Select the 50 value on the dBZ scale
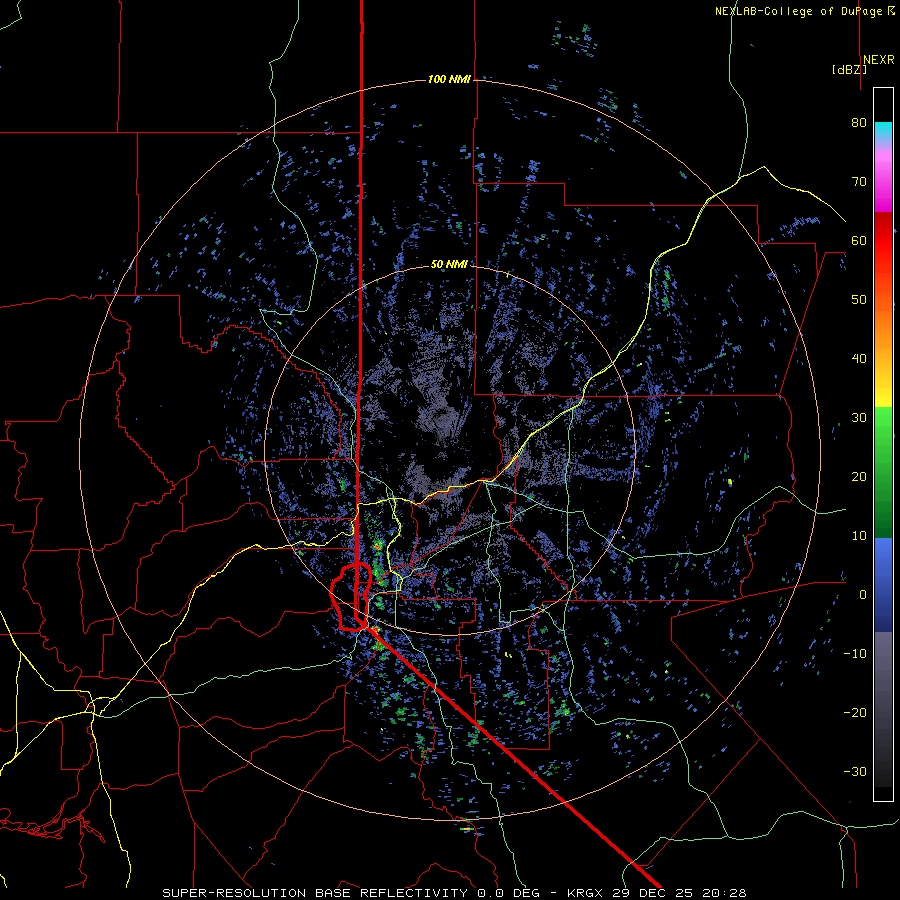 click(859, 300)
